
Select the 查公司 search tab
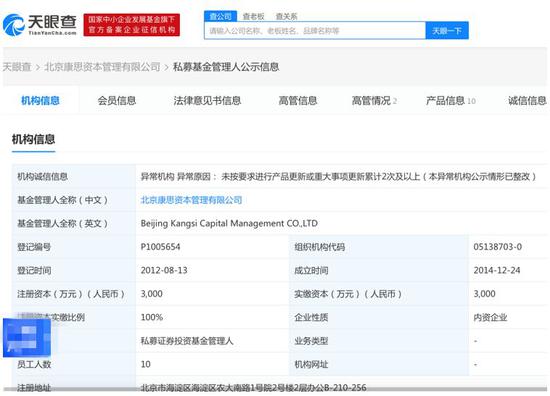coord(221,16)
